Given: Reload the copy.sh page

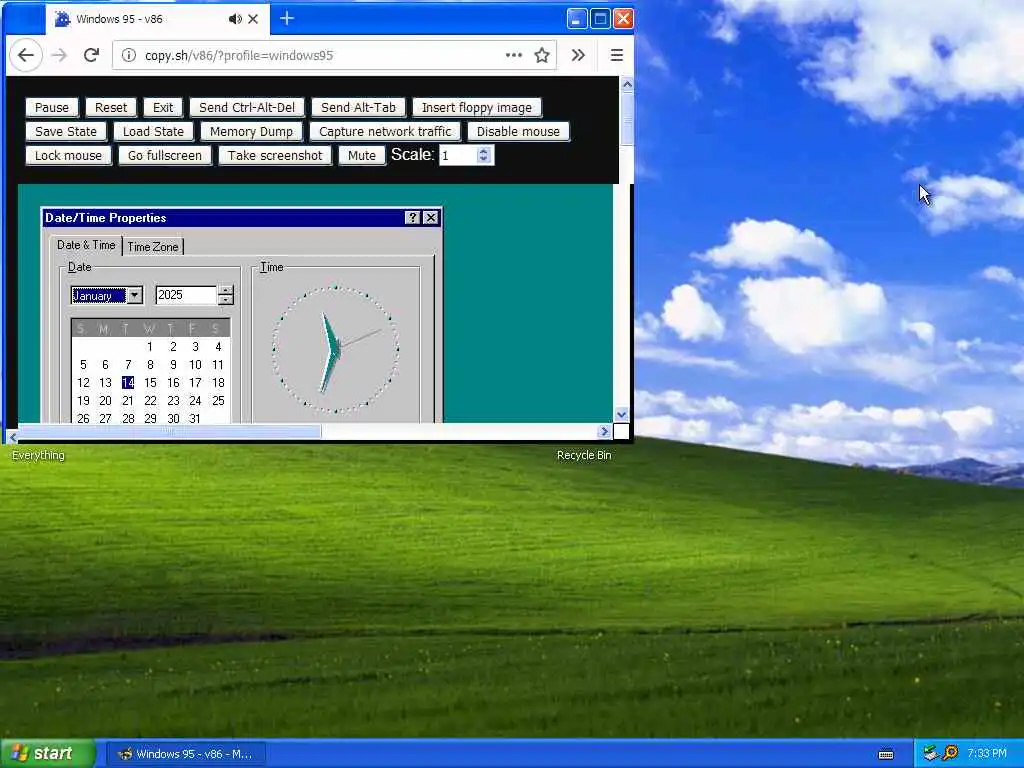Looking at the screenshot, I should 91,56.
